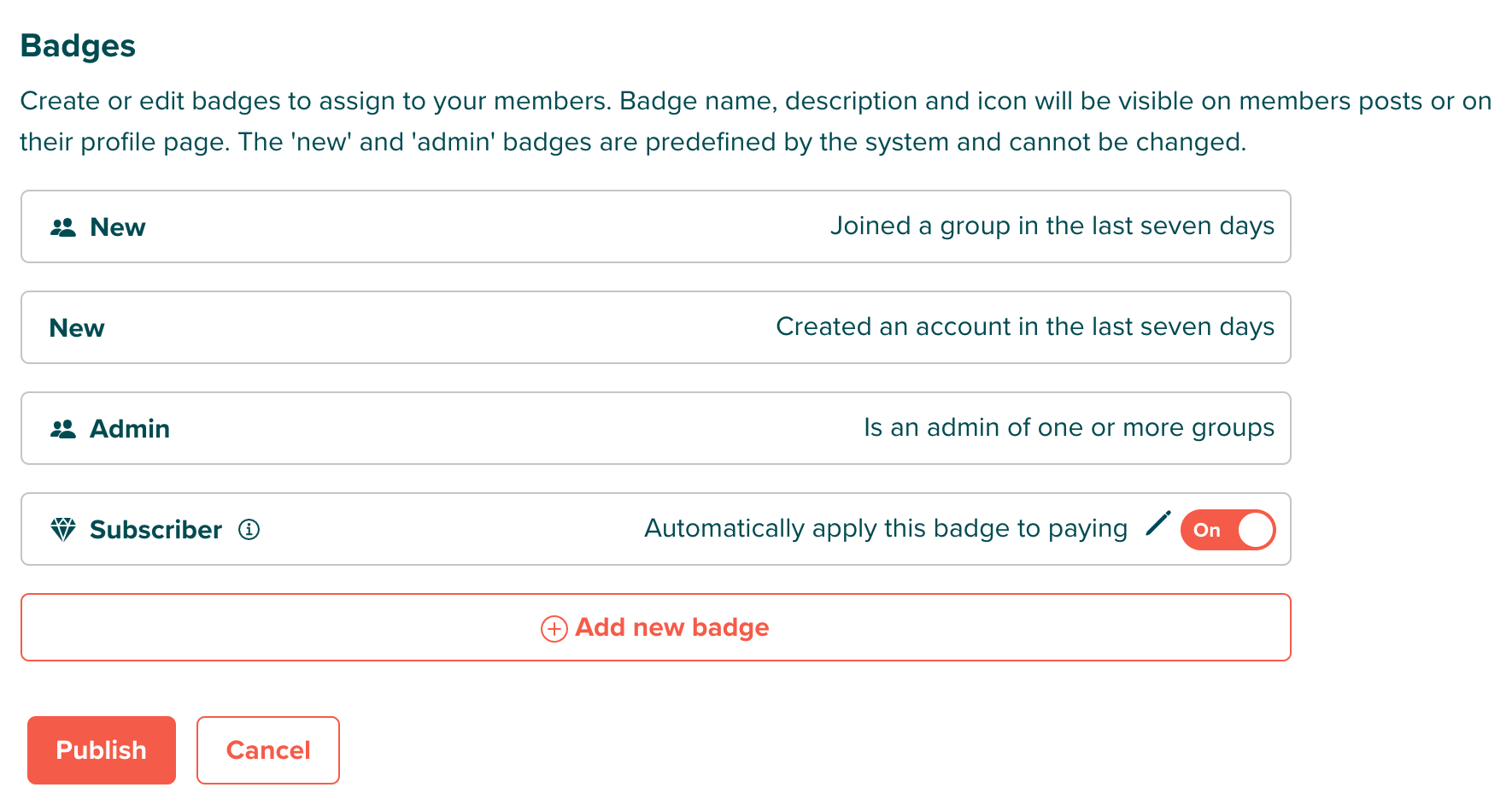Image resolution: width=1512 pixels, height=805 pixels.
Task: Click the Cancel button
Action: tap(268, 750)
